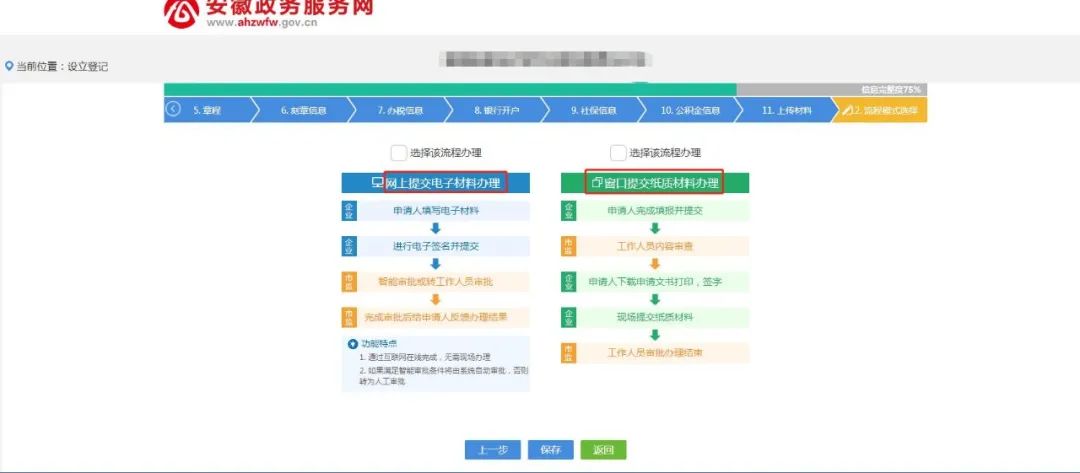Go to step 5. 章程
1080x473 pixels.
point(207,110)
